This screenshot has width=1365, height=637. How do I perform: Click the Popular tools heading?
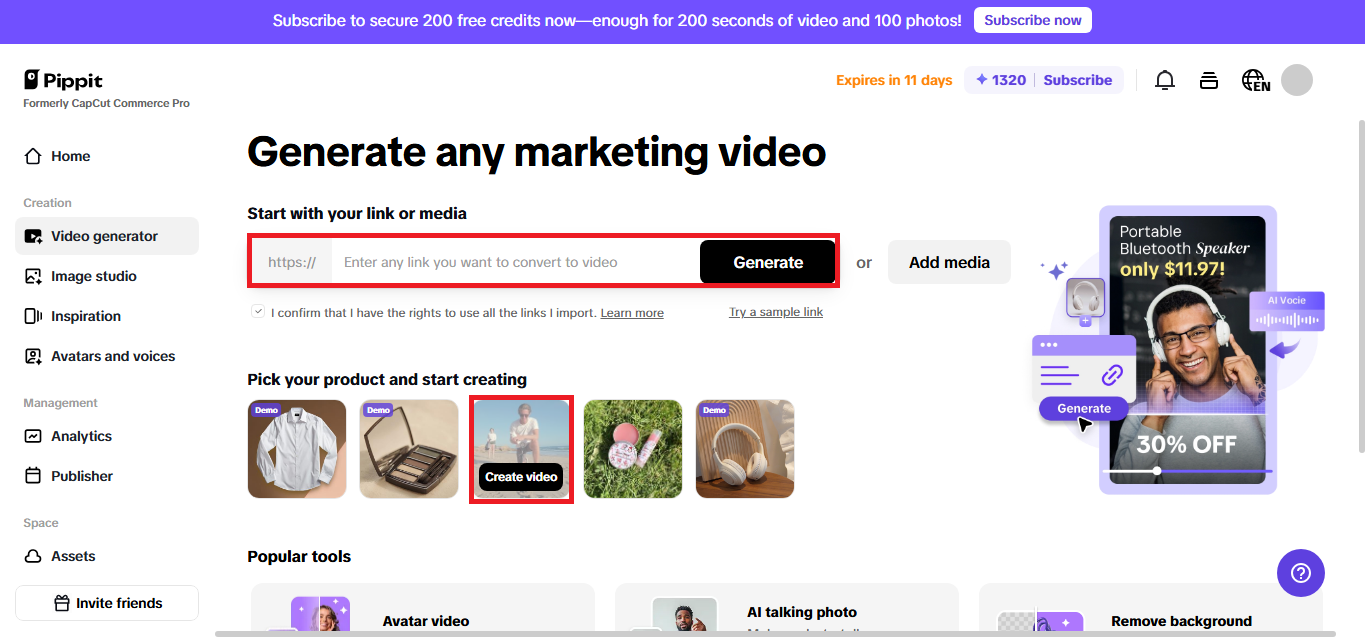(x=299, y=556)
